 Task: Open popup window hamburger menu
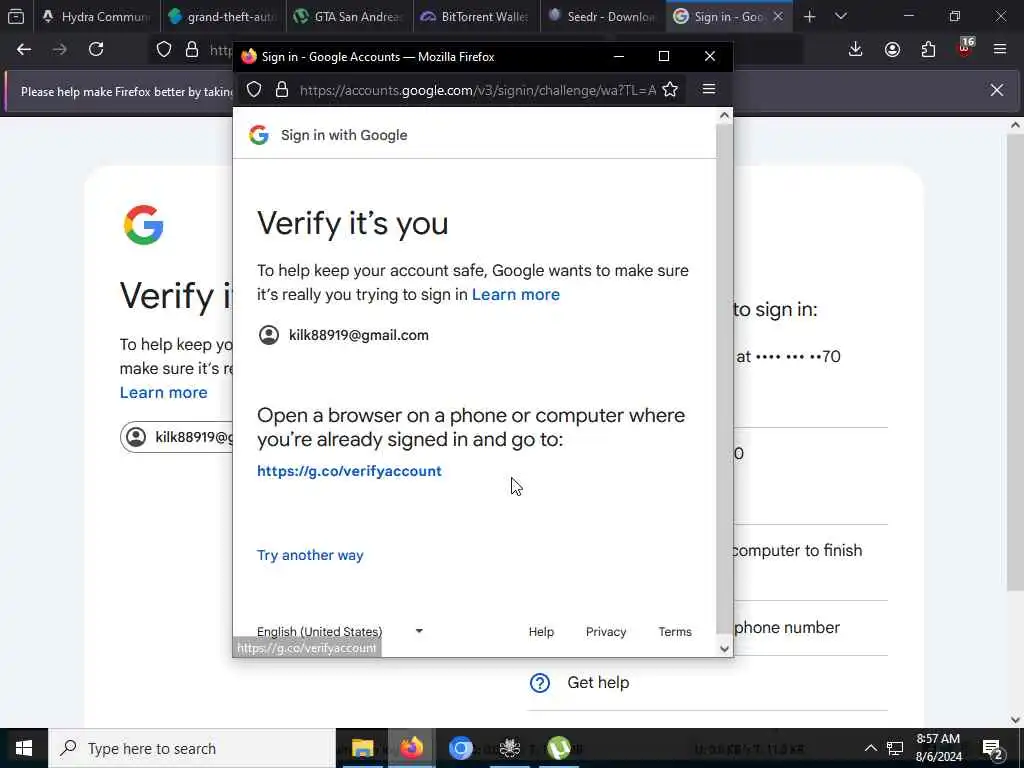709,89
